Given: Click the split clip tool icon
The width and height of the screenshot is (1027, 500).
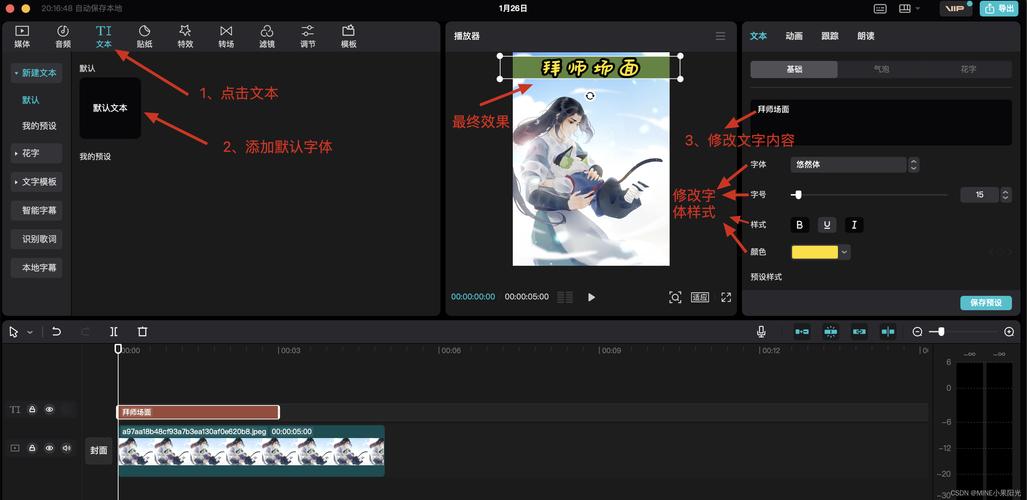Looking at the screenshot, I should point(114,332).
